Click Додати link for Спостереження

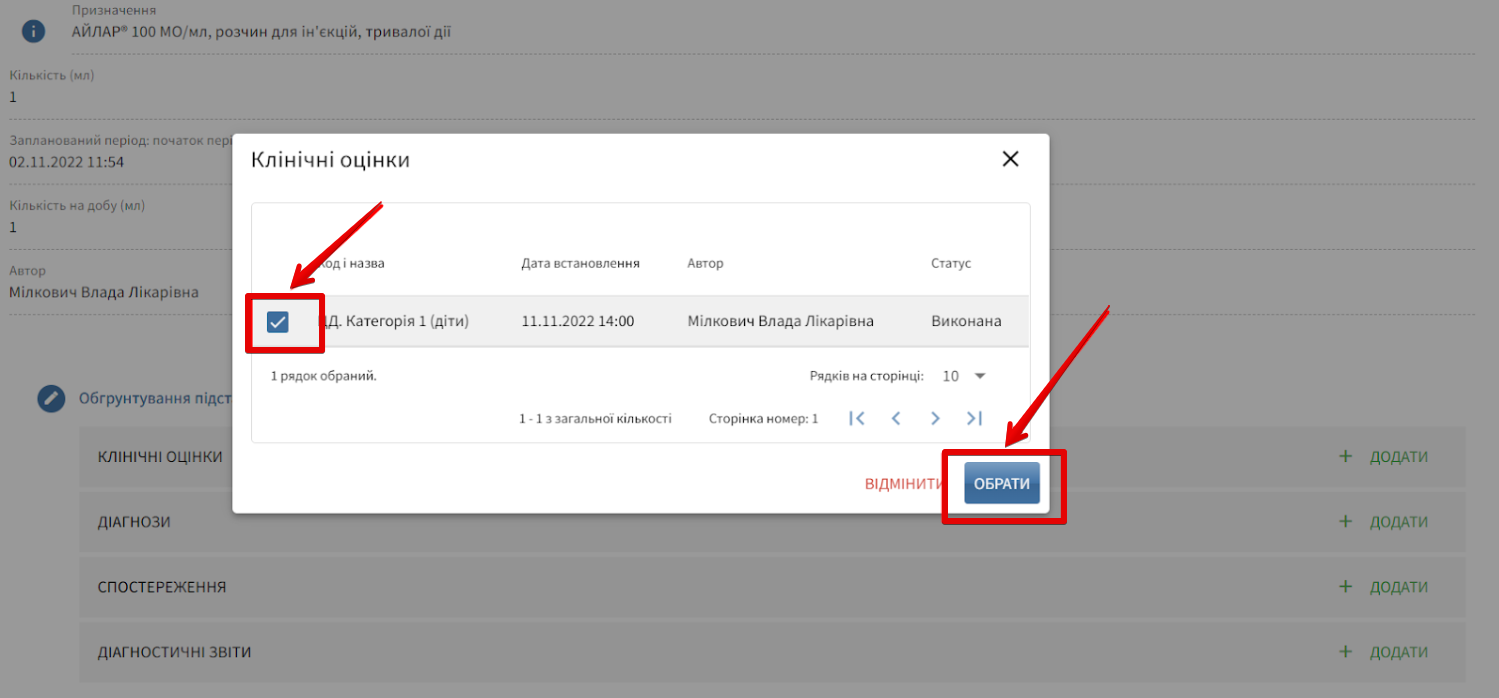1398,587
